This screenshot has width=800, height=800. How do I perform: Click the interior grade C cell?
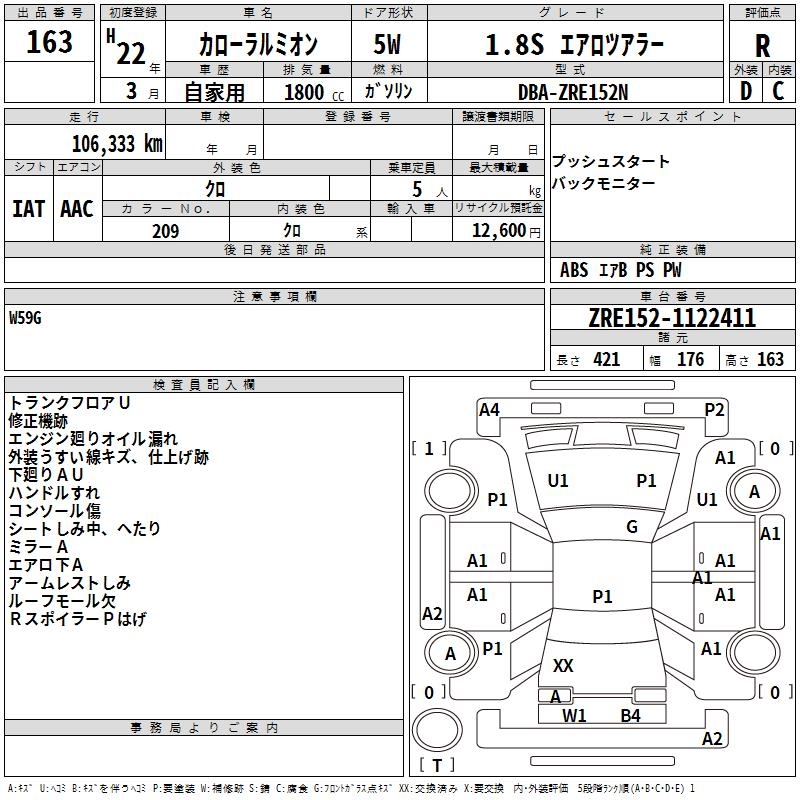coord(778,90)
